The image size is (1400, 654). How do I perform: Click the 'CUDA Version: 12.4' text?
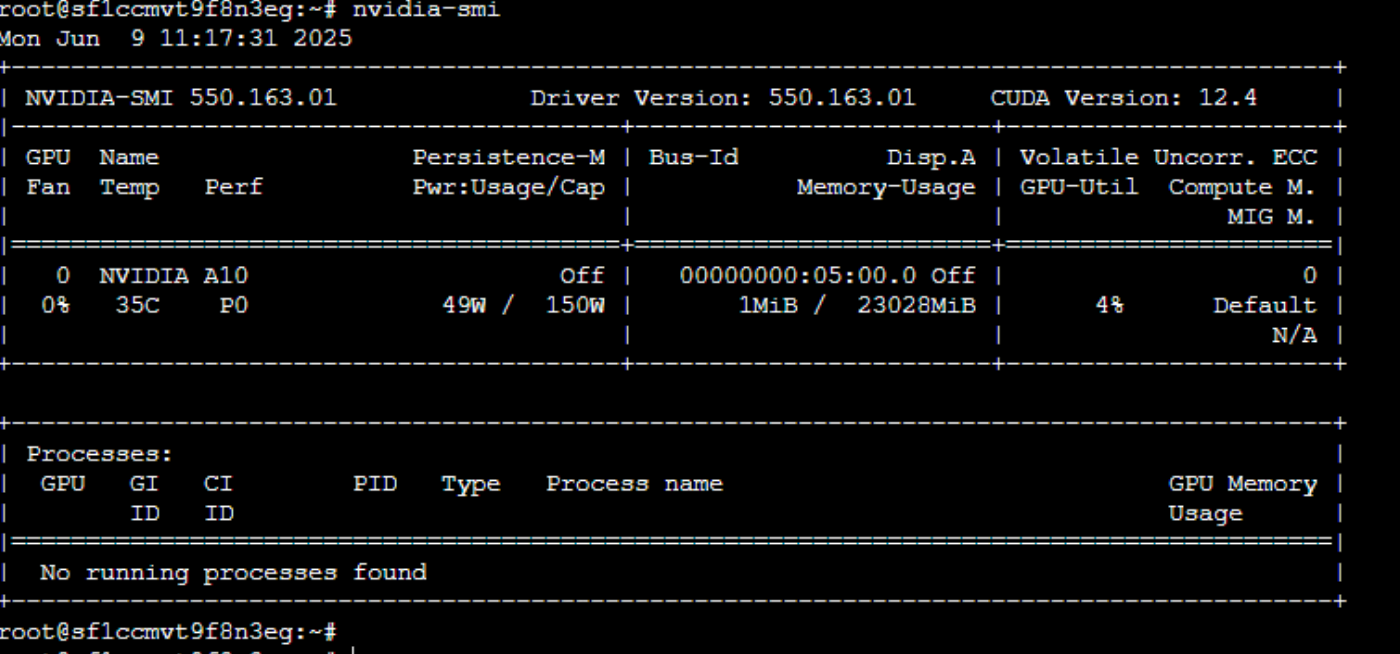(1124, 98)
